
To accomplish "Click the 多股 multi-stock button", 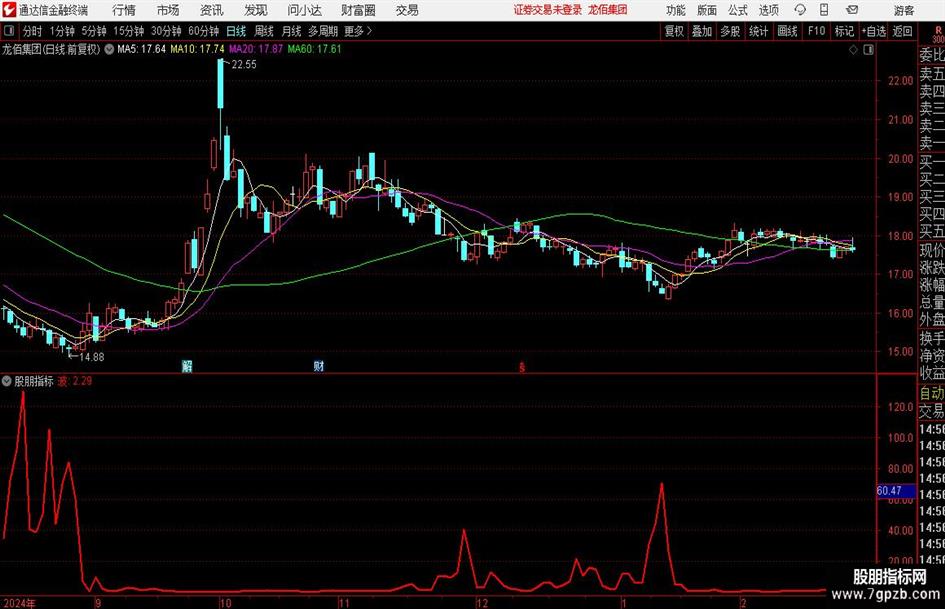I will coord(730,31).
